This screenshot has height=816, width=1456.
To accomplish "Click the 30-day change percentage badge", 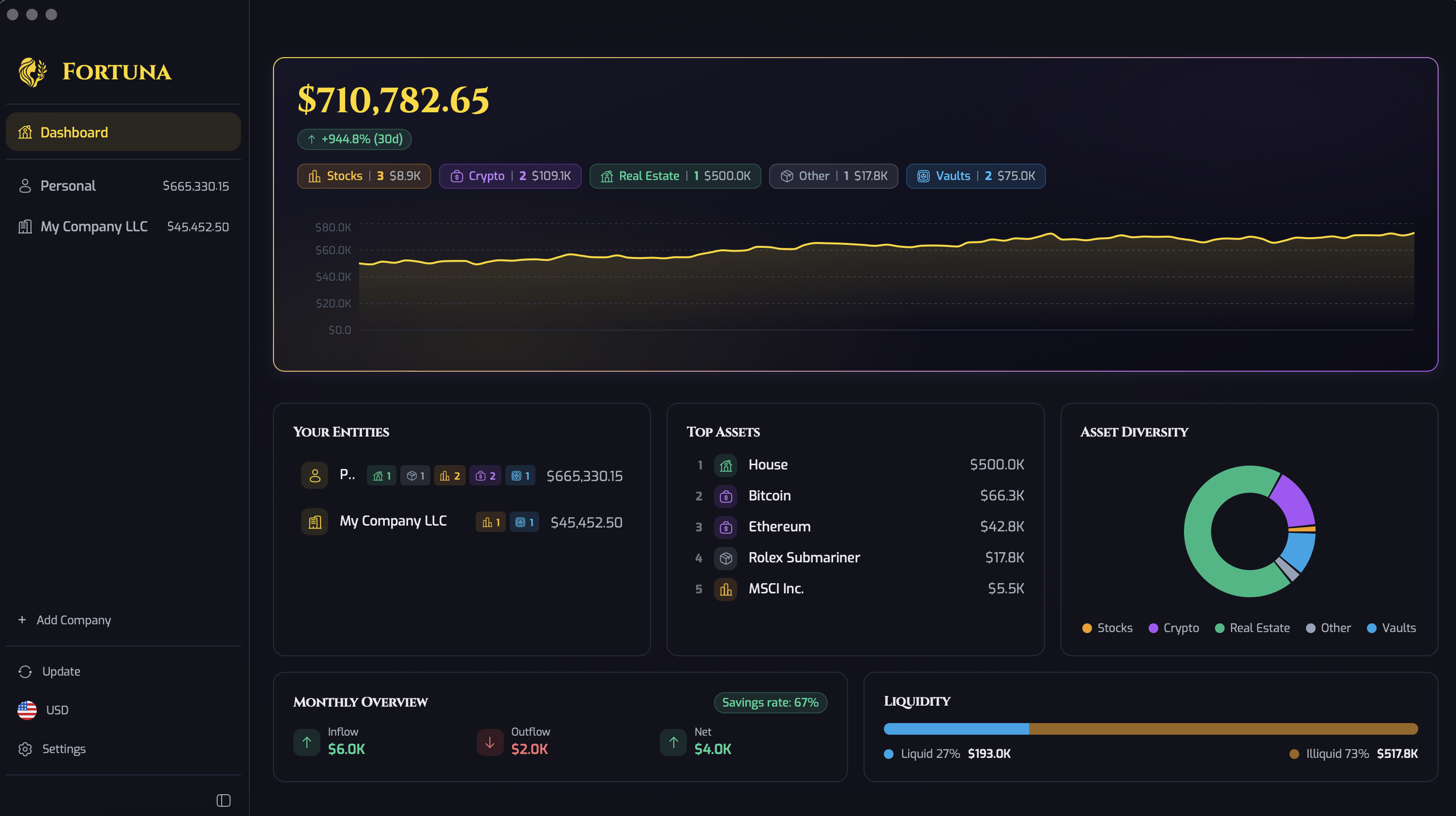I will [354, 139].
